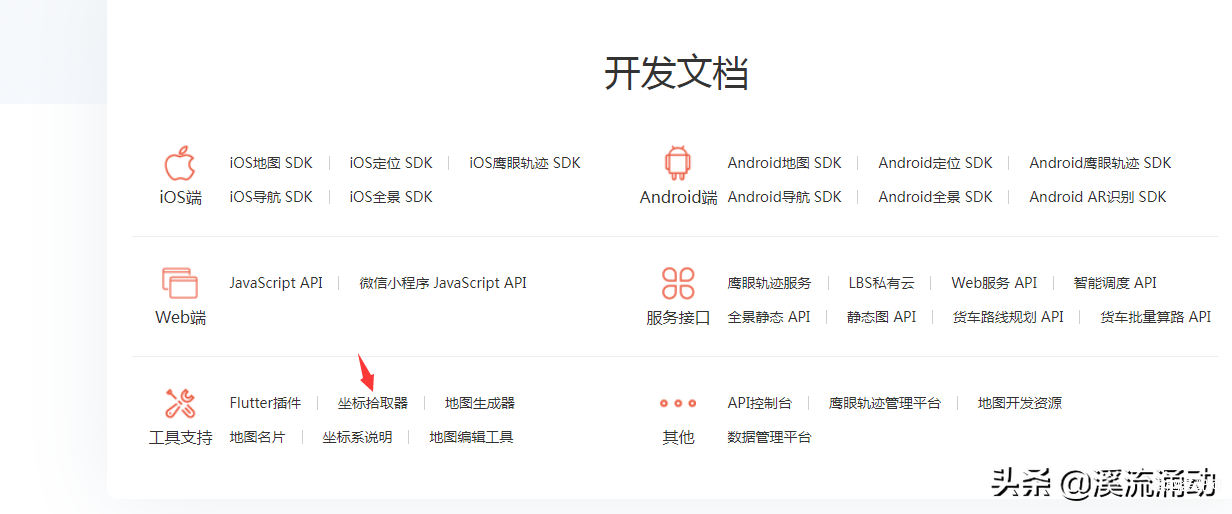This screenshot has height=514, width=1232.
Task: Go to 数据管理平台
Action: [769, 437]
